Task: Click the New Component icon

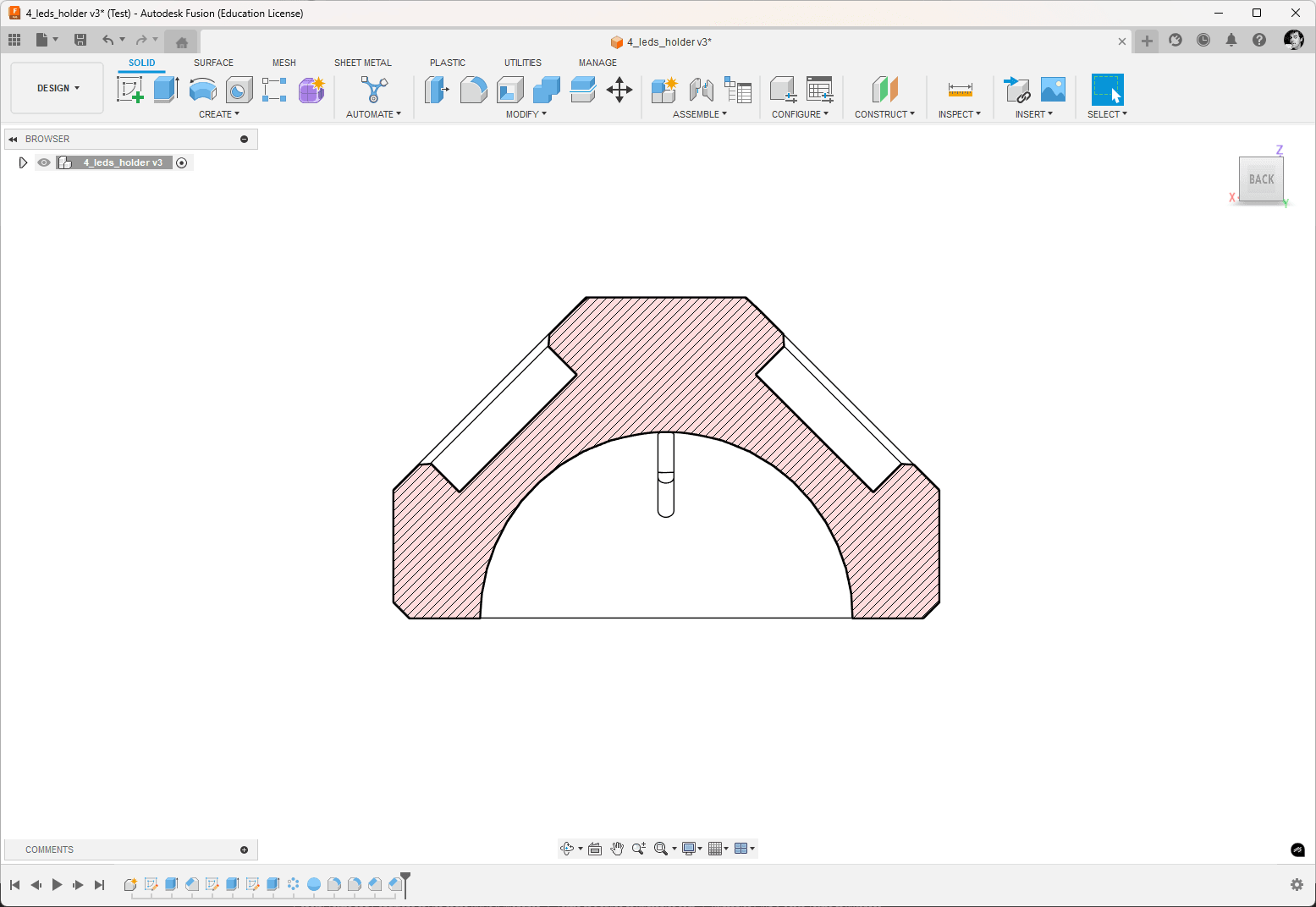Action: (x=664, y=89)
